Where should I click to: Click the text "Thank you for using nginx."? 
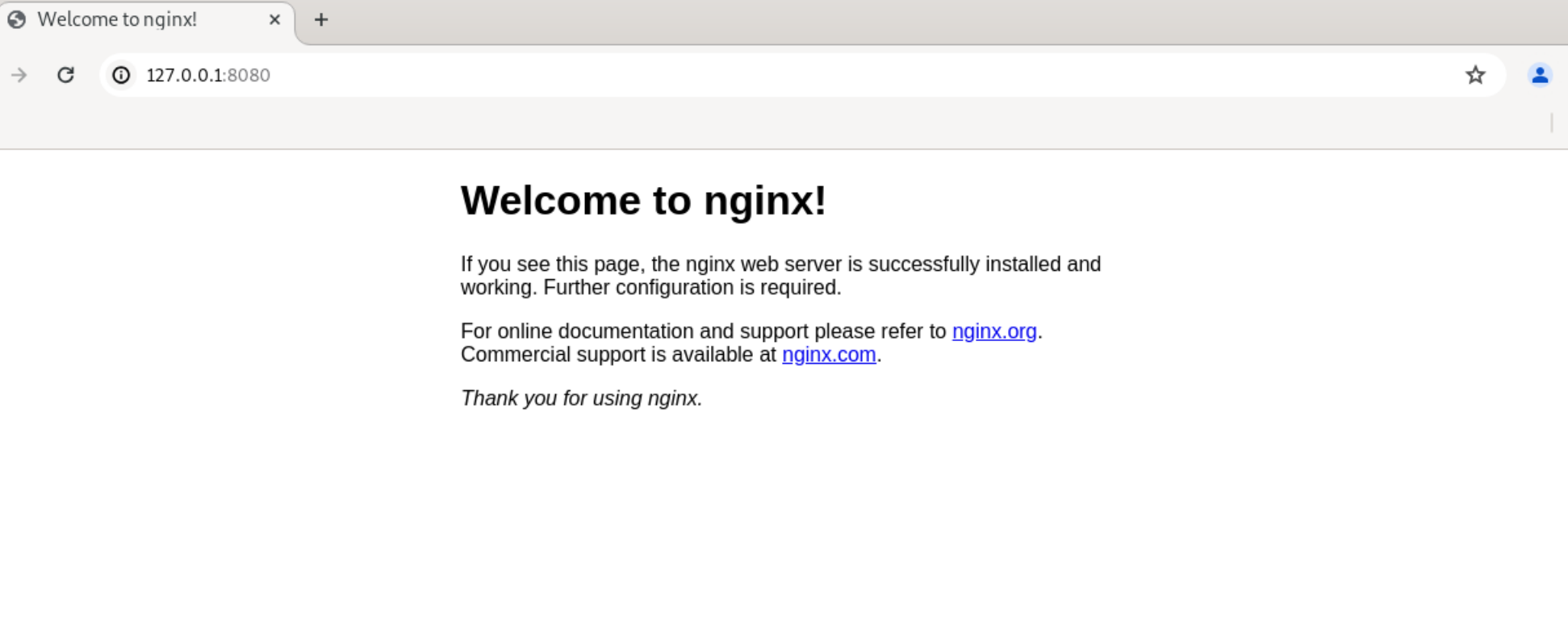click(582, 398)
